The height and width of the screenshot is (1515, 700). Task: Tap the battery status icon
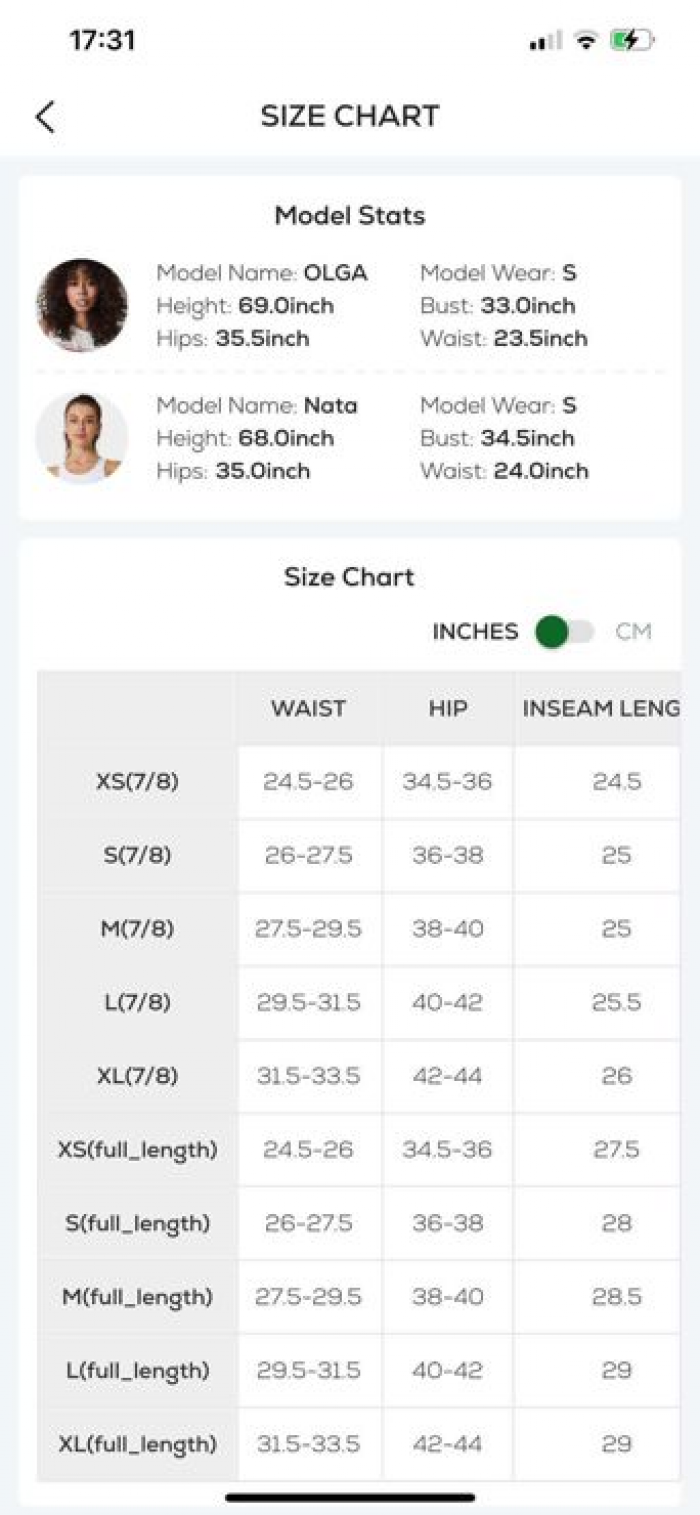coord(633,41)
